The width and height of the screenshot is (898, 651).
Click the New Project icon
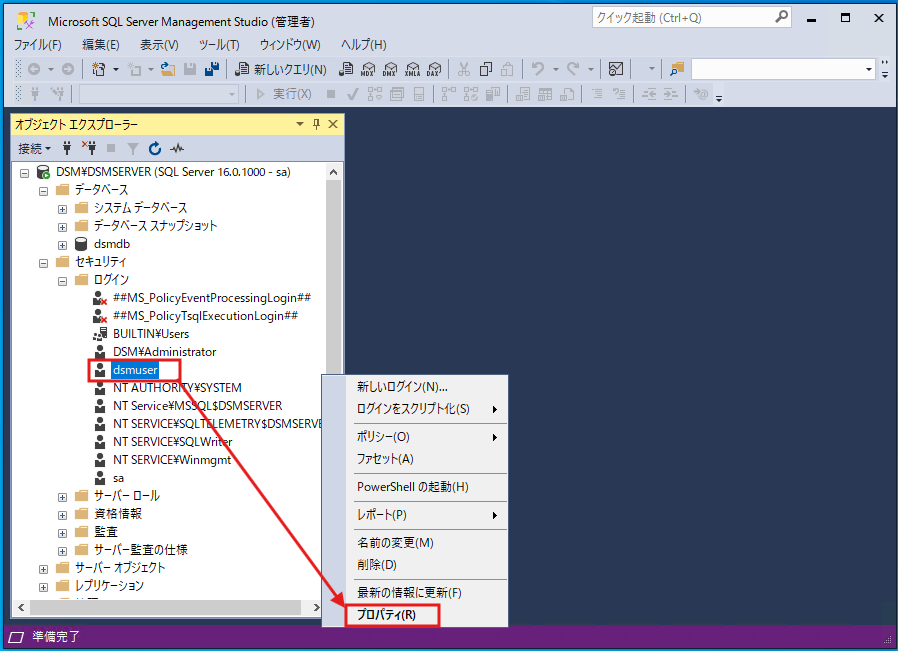click(99, 69)
